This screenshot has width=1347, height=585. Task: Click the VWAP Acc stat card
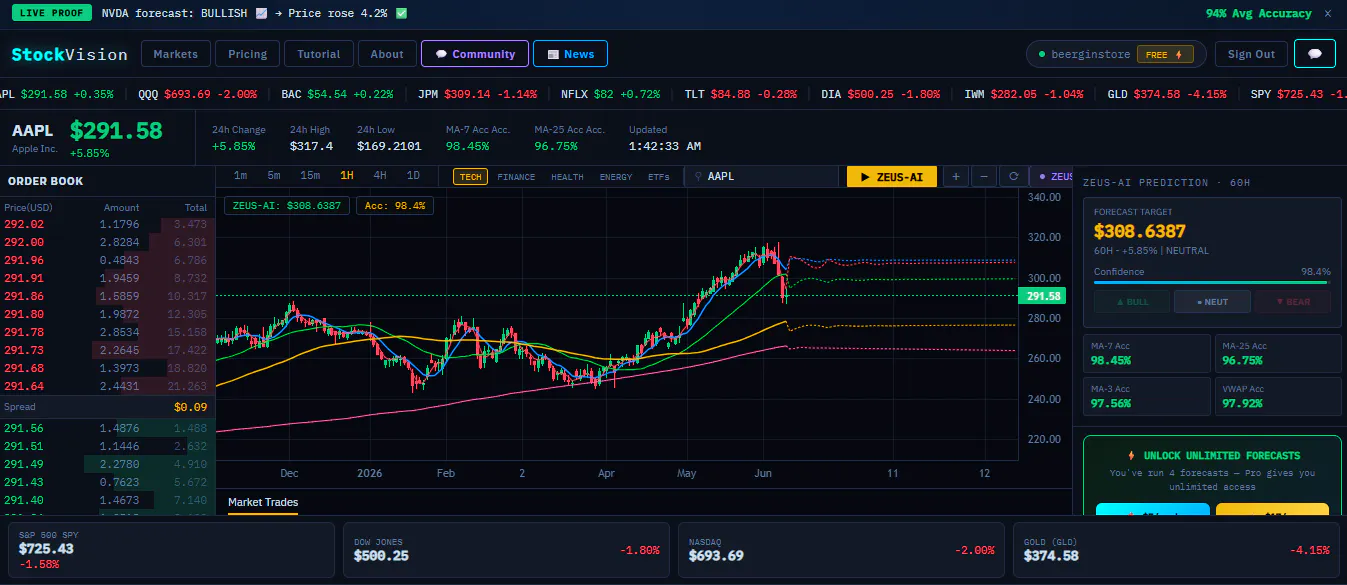click(x=1278, y=396)
